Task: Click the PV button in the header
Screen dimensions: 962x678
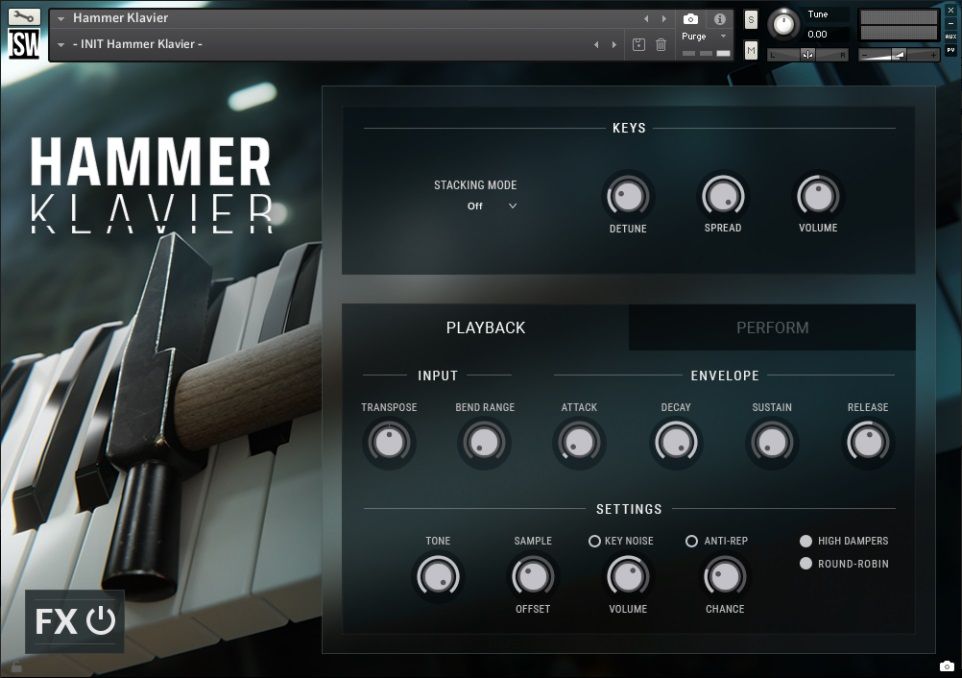Action: pyautogui.click(x=950, y=50)
